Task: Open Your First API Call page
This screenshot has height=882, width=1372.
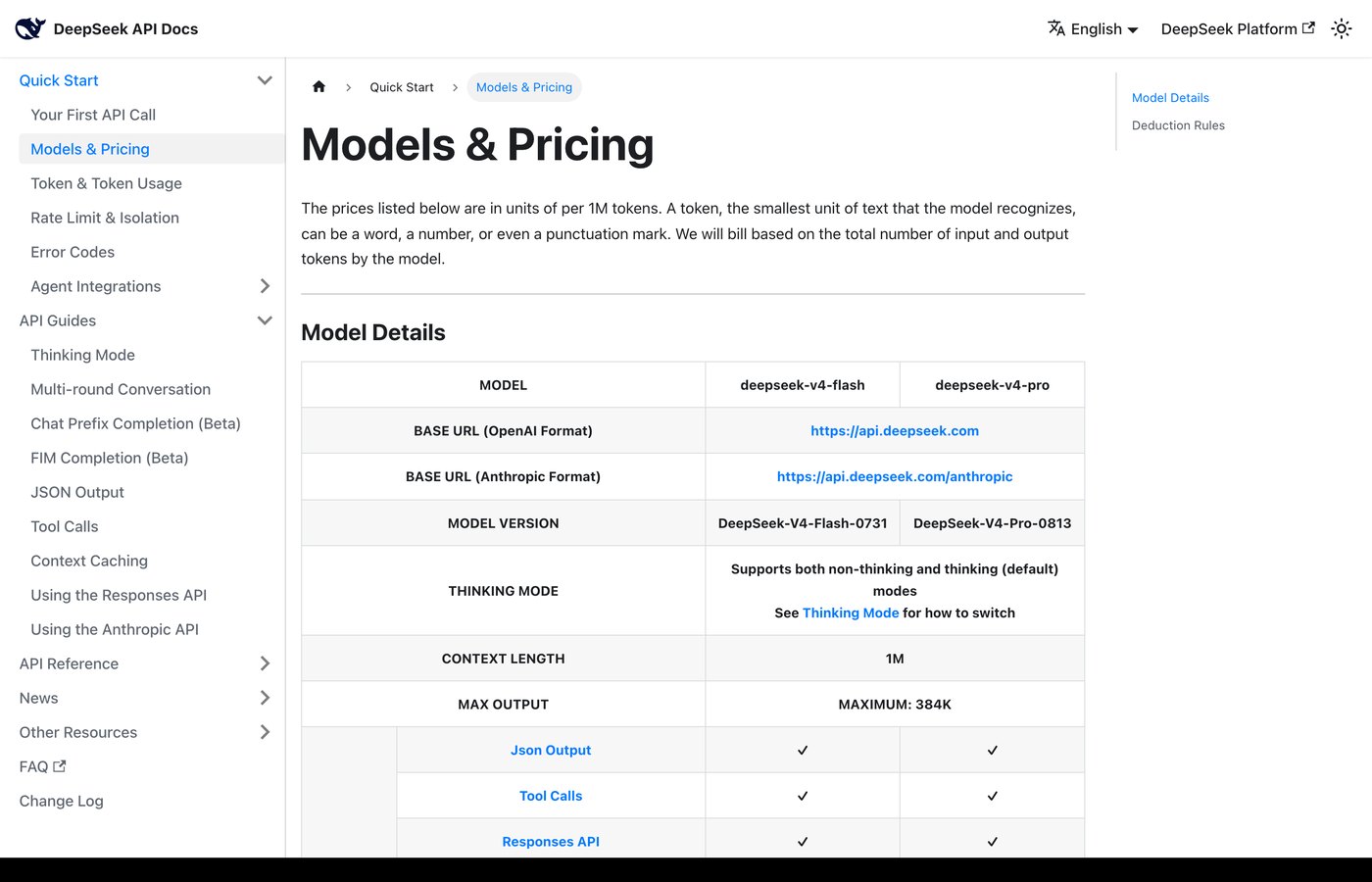Action: point(93,115)
